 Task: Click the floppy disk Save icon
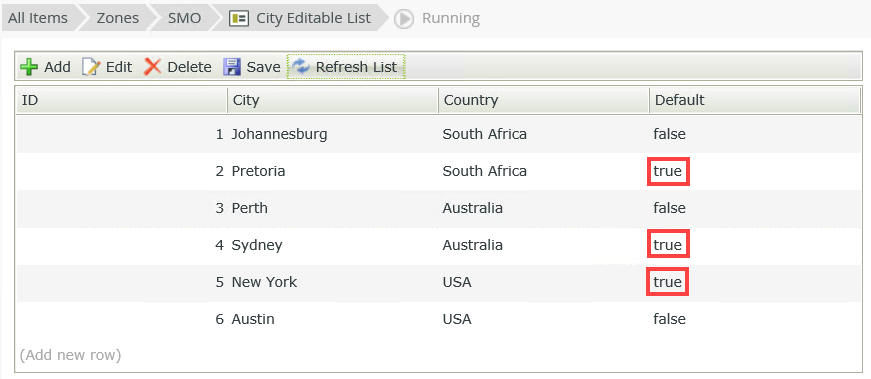[232, 67]
